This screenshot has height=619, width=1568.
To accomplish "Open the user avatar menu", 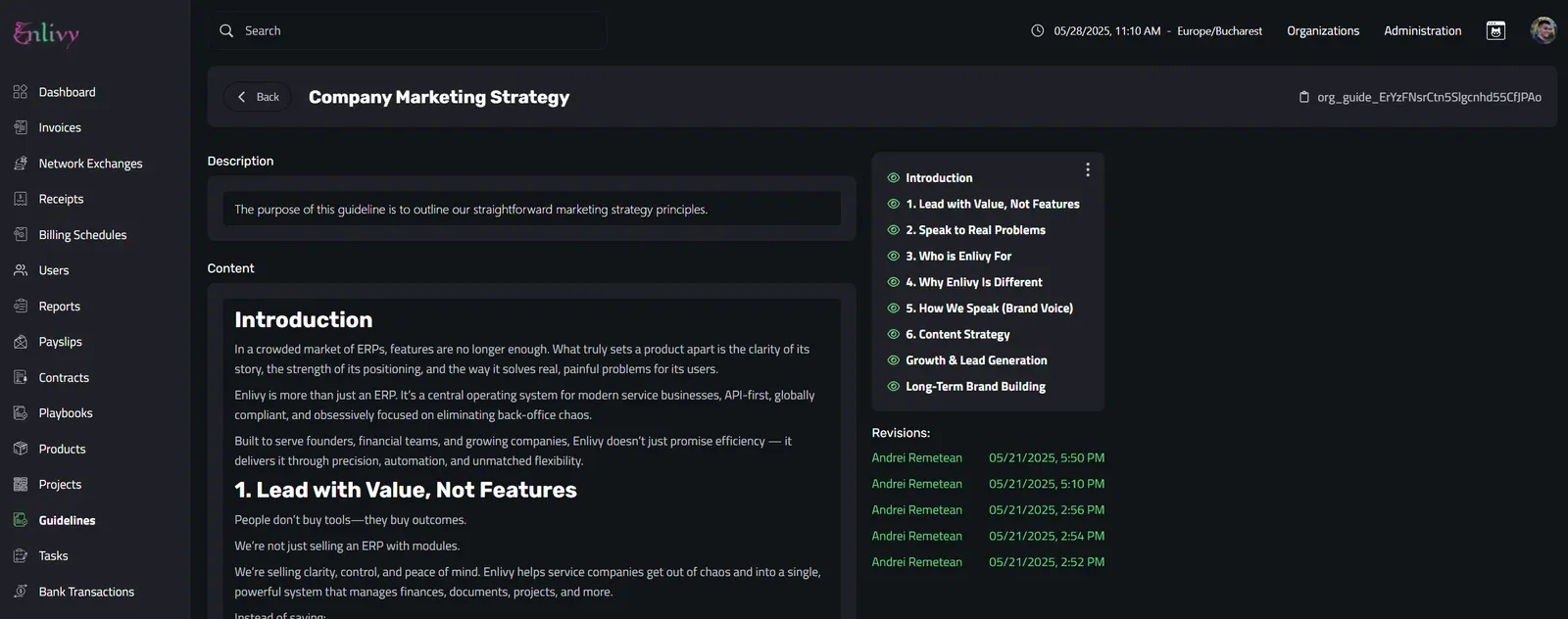I will (1543, 30).
